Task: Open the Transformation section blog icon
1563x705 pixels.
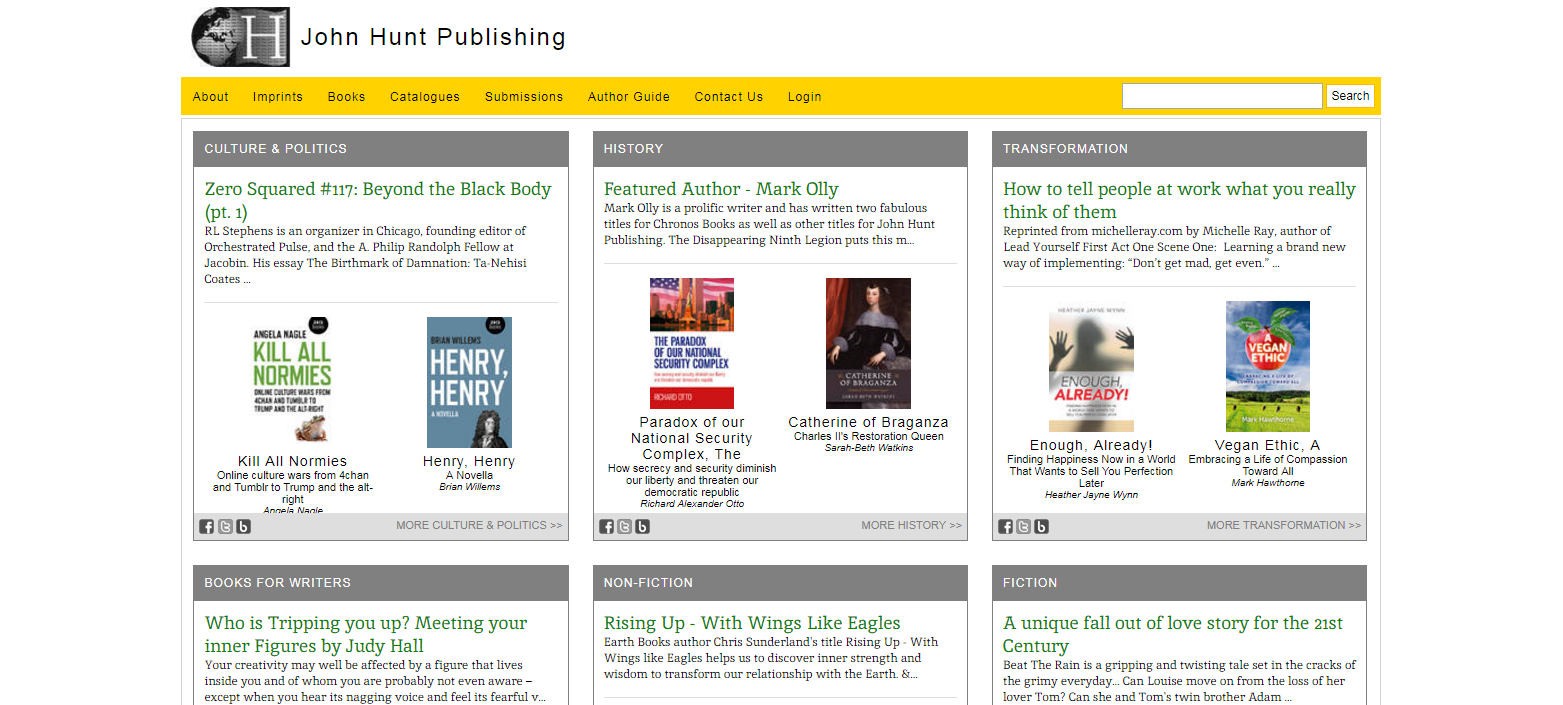Action: tap(1042, 527)
